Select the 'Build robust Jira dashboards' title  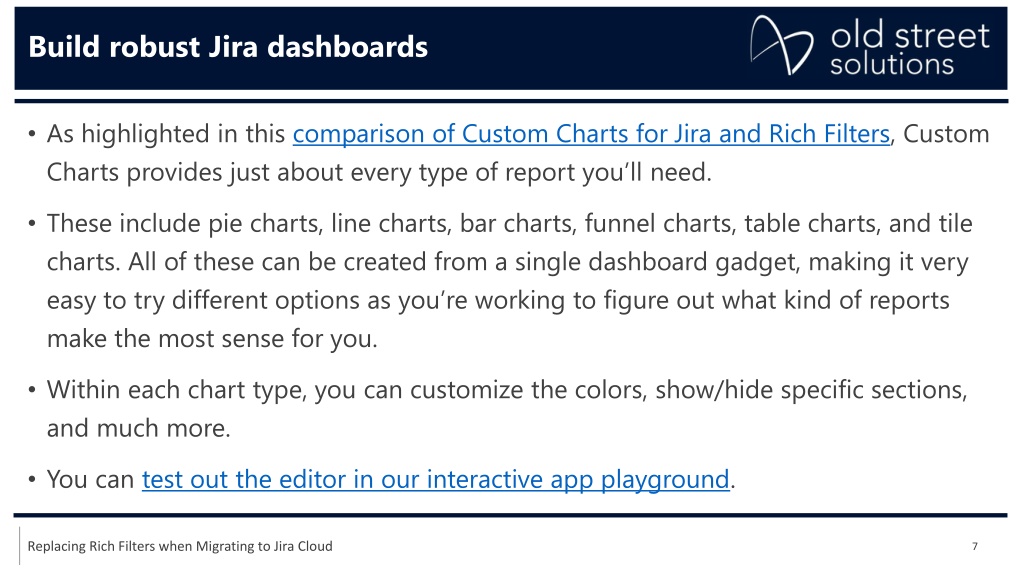click(228, 47)
